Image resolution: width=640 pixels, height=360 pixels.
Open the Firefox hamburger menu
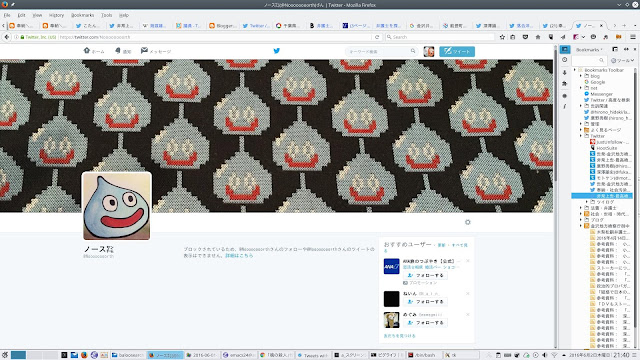(633, 37)
